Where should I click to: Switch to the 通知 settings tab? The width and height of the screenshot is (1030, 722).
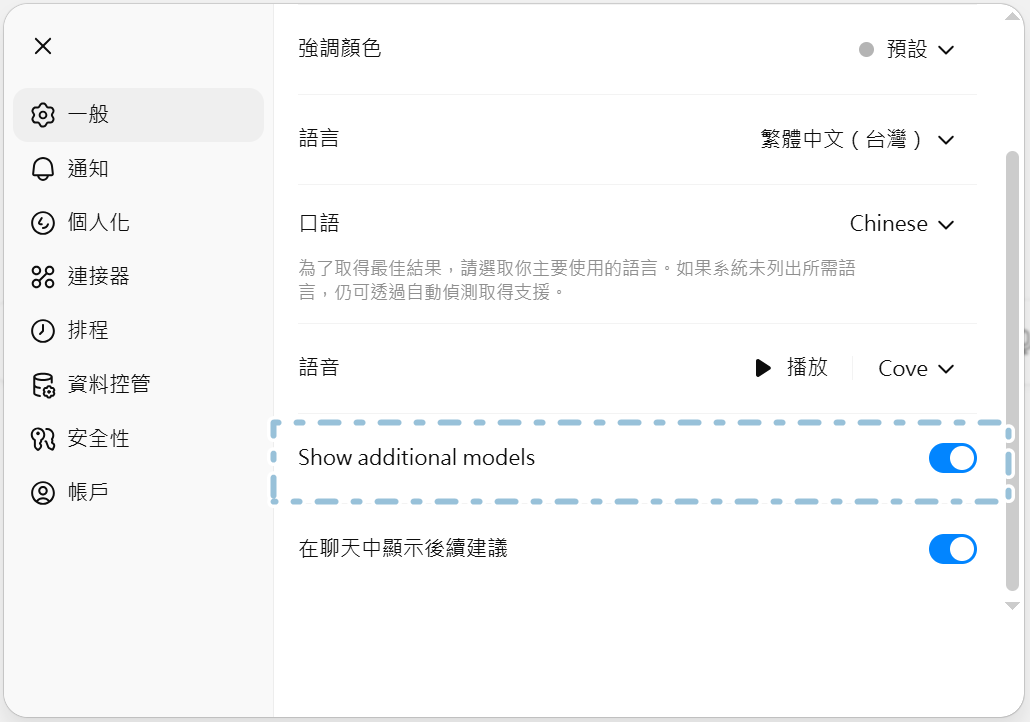tap(88, 169)
